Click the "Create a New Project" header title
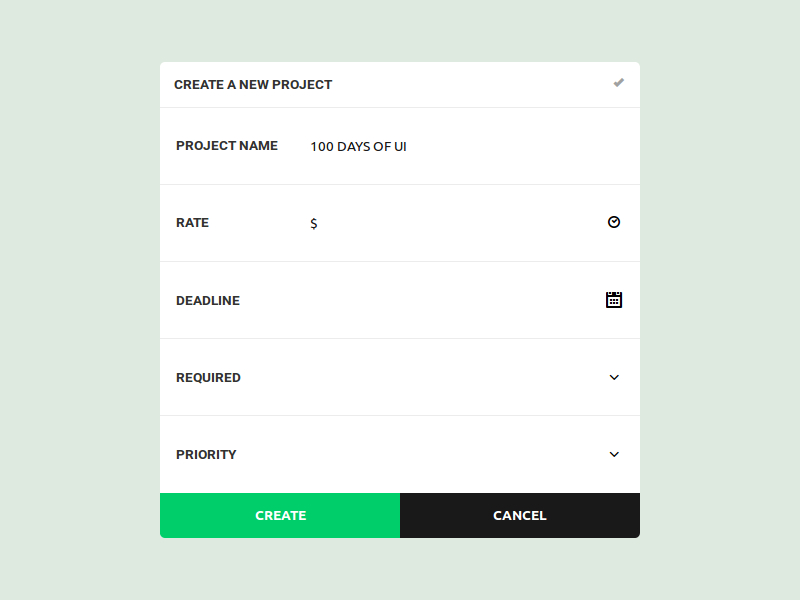 253,85
